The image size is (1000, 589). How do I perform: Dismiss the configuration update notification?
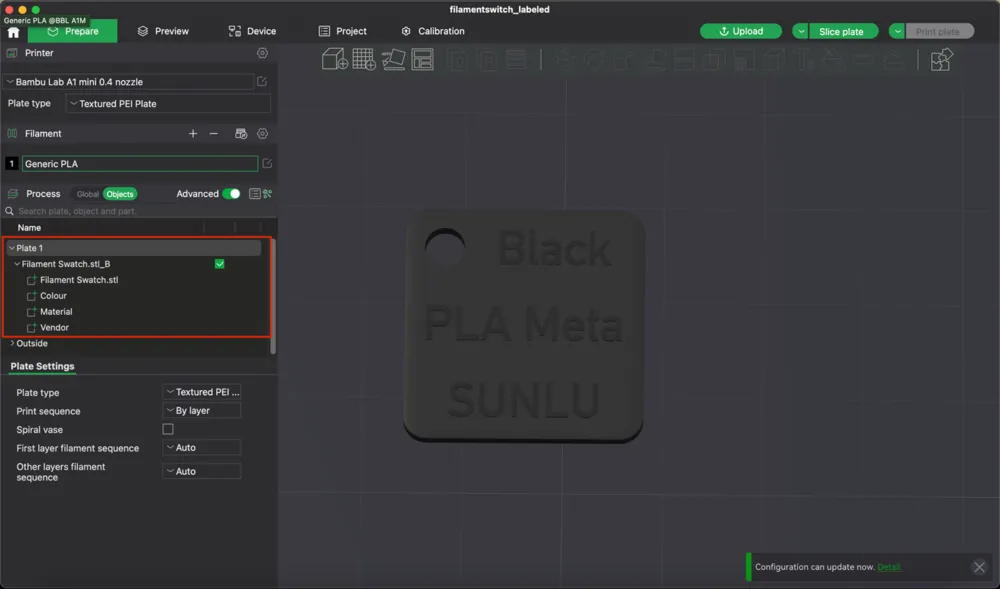coord(980,567)
